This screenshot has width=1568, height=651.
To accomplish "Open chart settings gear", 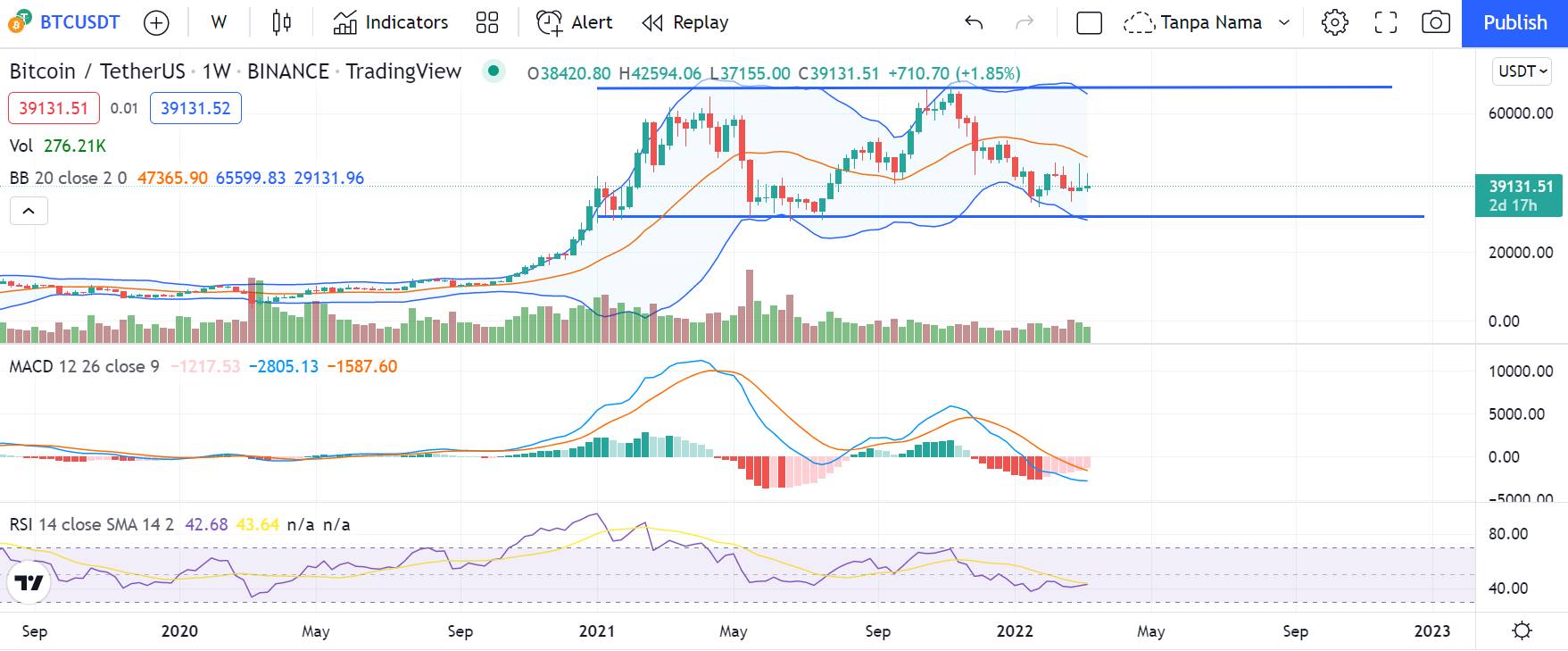I will (x=1335, y=22).
